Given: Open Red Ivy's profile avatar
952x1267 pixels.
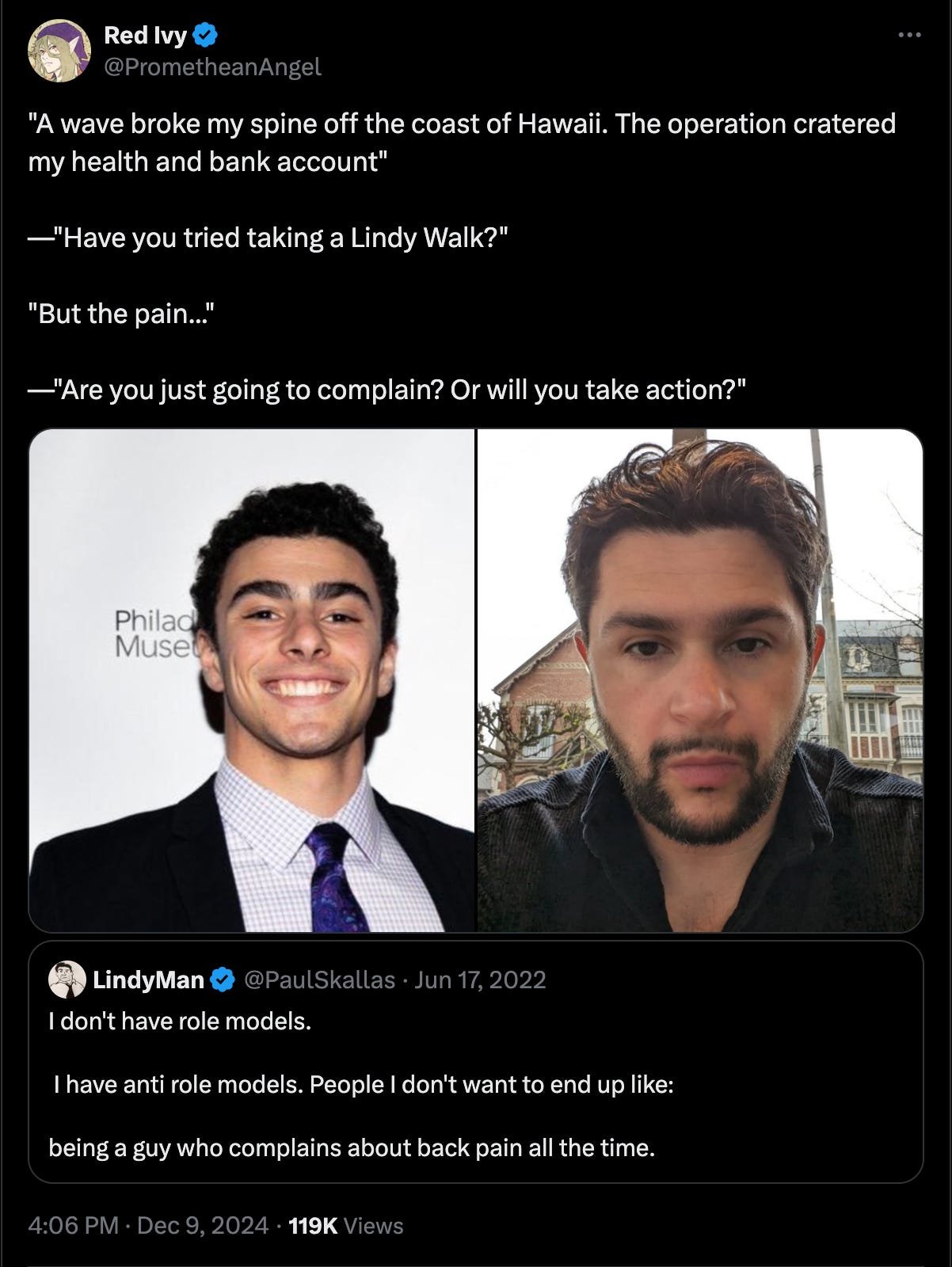Looking at the screenshot, I should 59,51.
